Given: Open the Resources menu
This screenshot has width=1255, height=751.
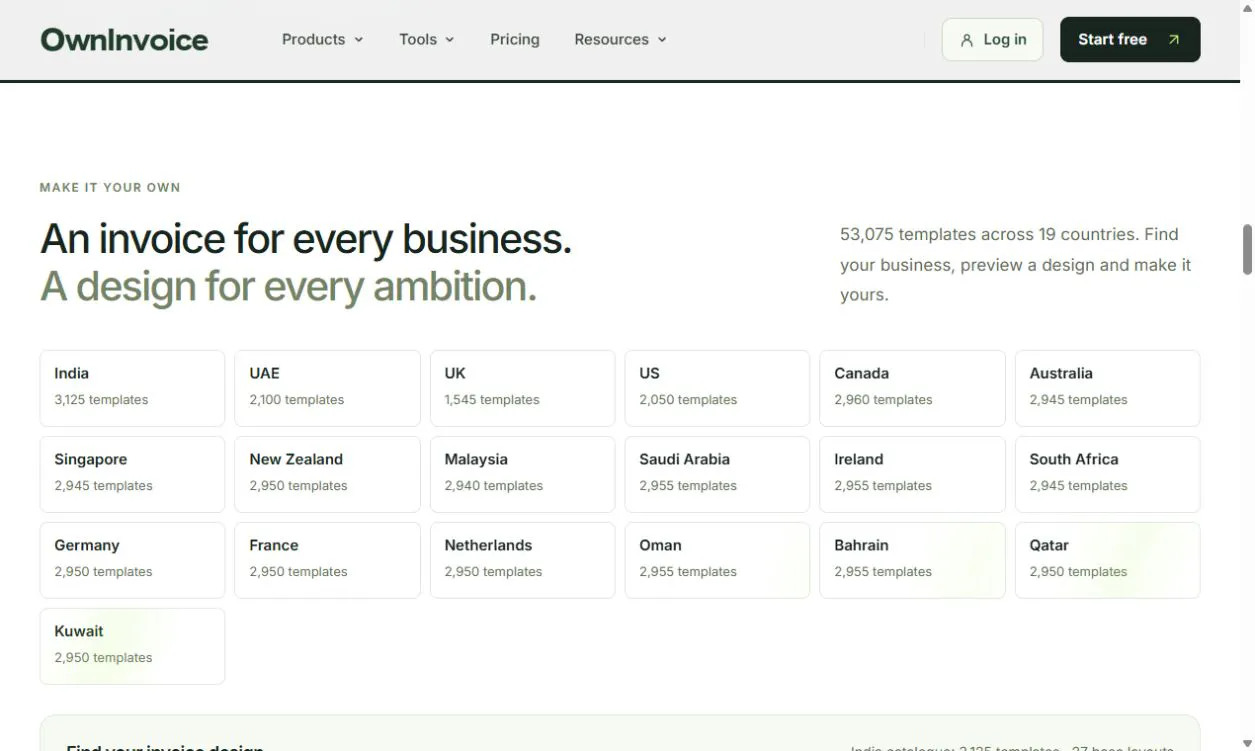Looking at the screenshot, I should click(620, 40).
